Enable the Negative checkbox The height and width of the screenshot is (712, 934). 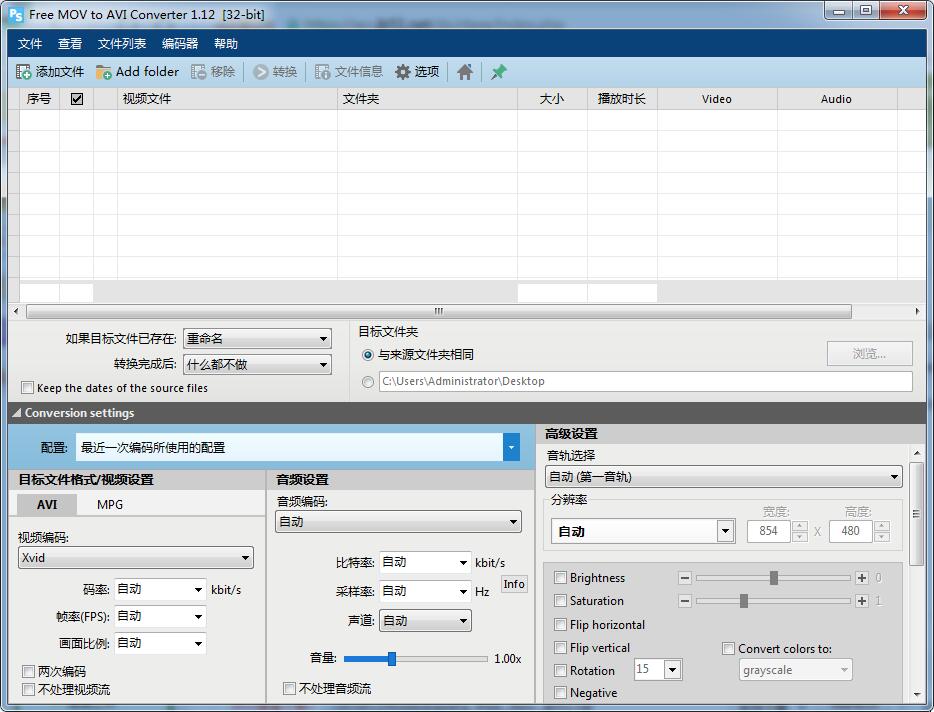point(560,693)
